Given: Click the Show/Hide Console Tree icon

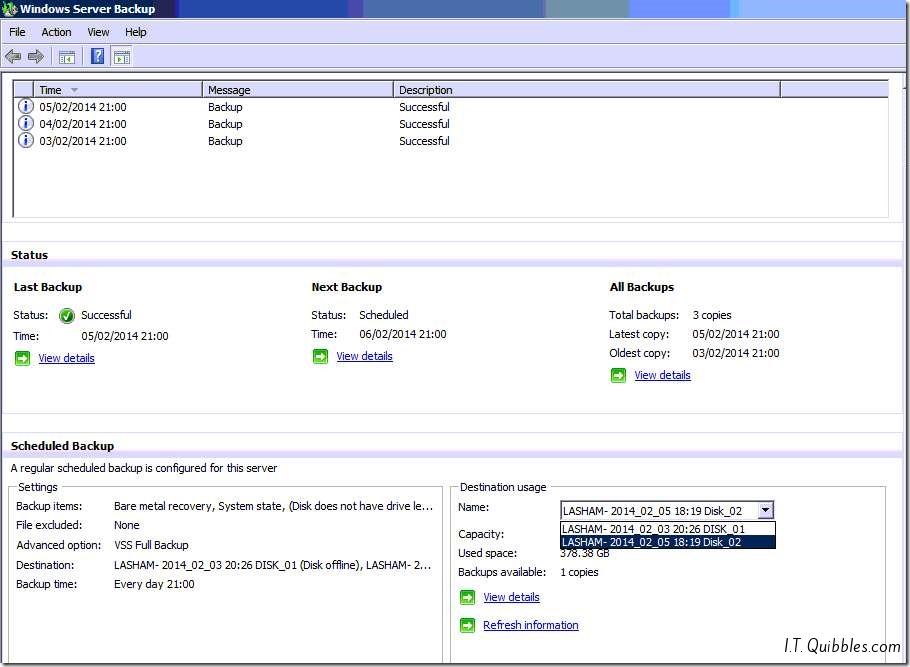Looking at the screenshot, I should [67, 57].
